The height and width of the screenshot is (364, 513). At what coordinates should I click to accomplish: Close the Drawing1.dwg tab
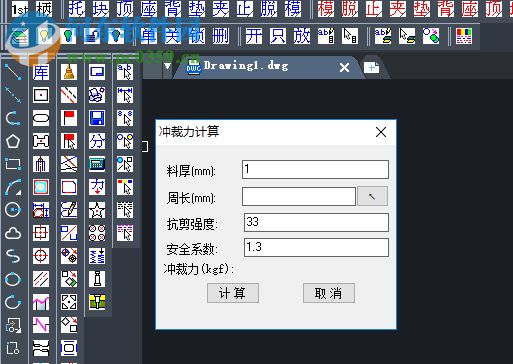coord(344,68)
